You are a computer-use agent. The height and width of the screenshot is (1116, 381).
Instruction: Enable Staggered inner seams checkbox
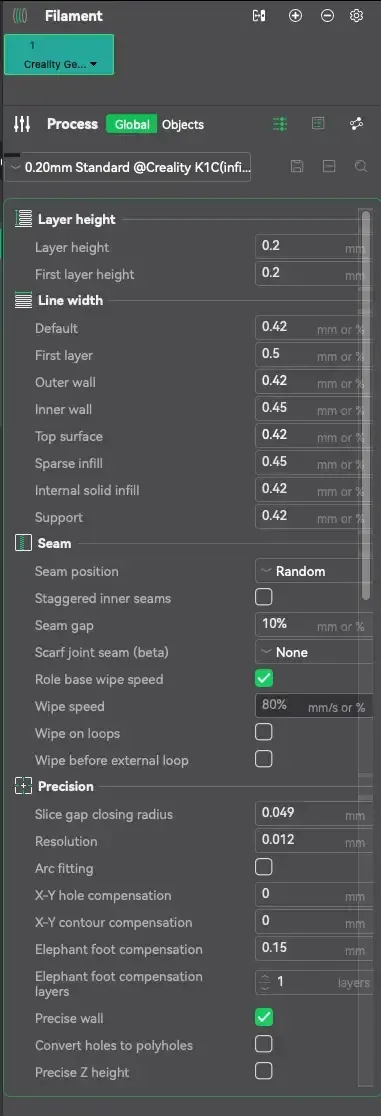[x=263, y=596]
